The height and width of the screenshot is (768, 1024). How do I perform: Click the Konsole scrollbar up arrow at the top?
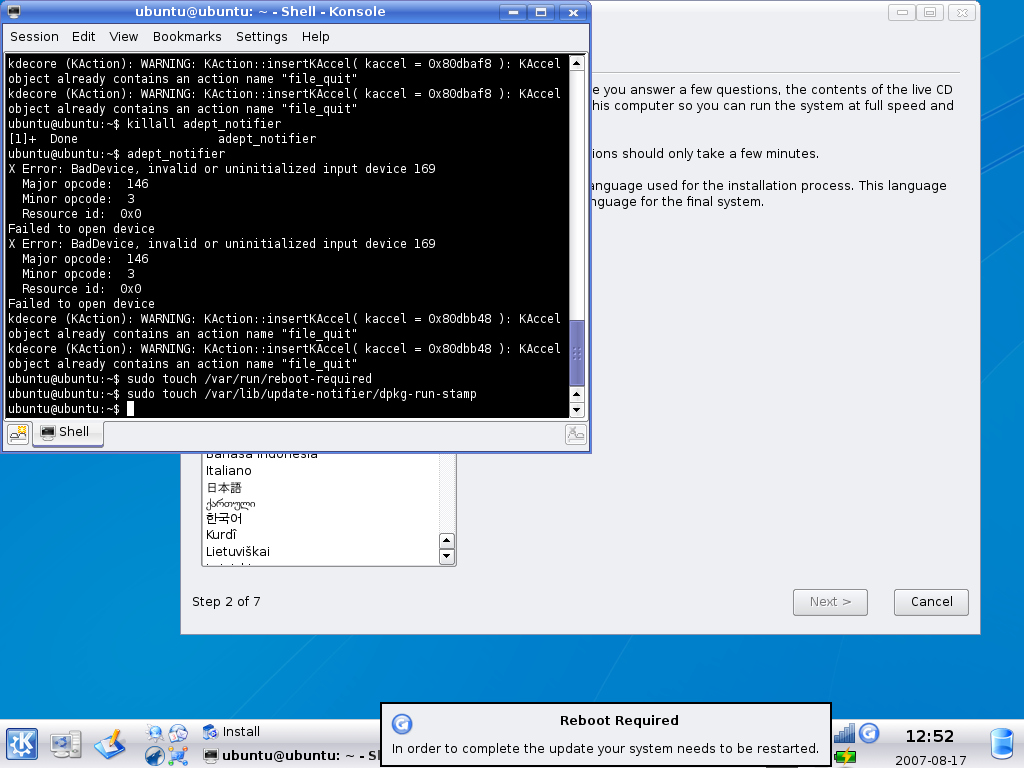pos(577,63)
